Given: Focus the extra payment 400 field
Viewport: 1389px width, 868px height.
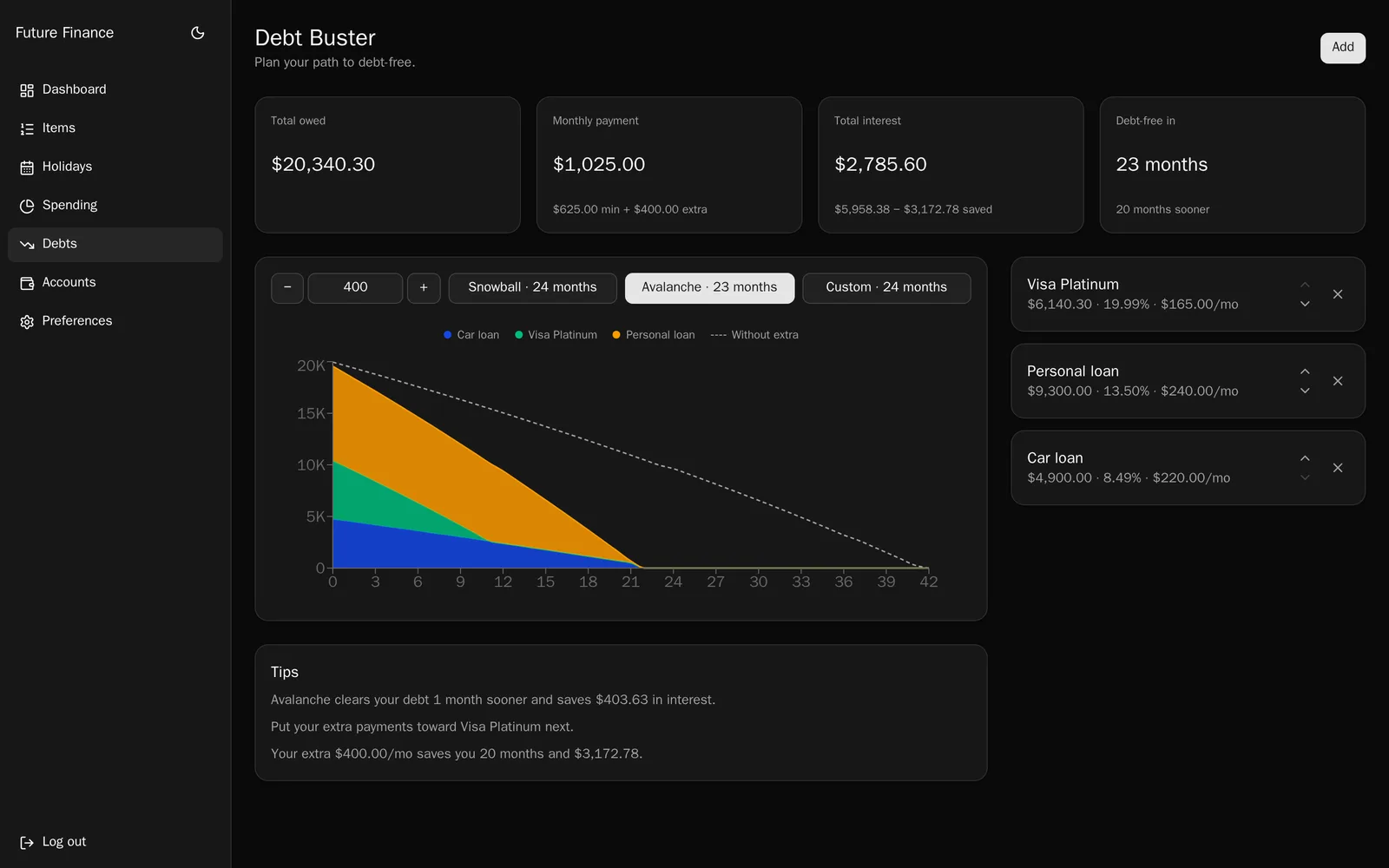Looking at the screenshot, I should [355, 288].
